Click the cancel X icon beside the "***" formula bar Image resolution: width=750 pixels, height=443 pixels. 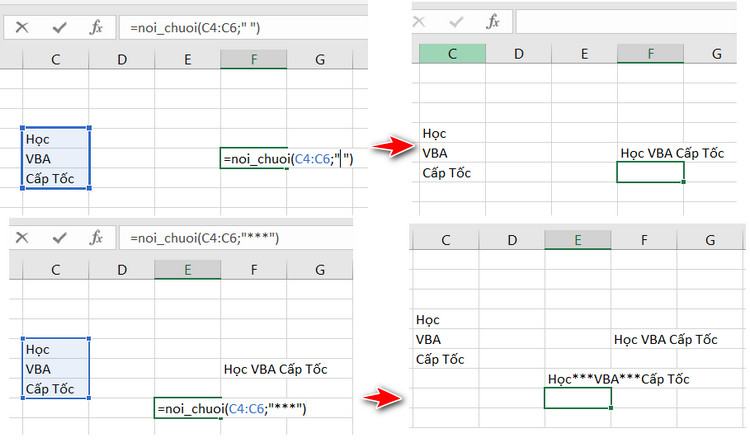pos(21,237)
